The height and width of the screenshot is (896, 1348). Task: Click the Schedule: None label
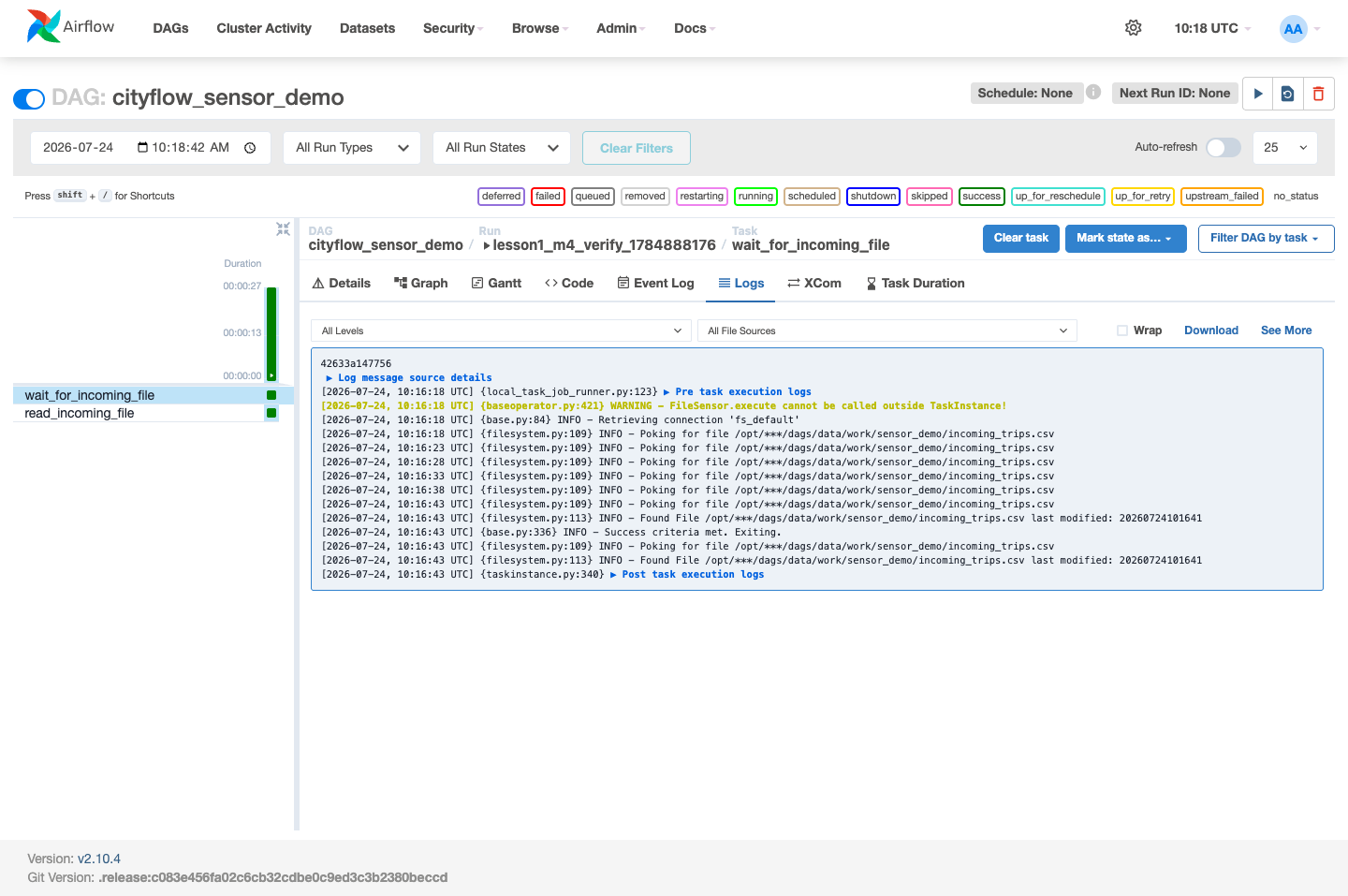(1025, 93)
